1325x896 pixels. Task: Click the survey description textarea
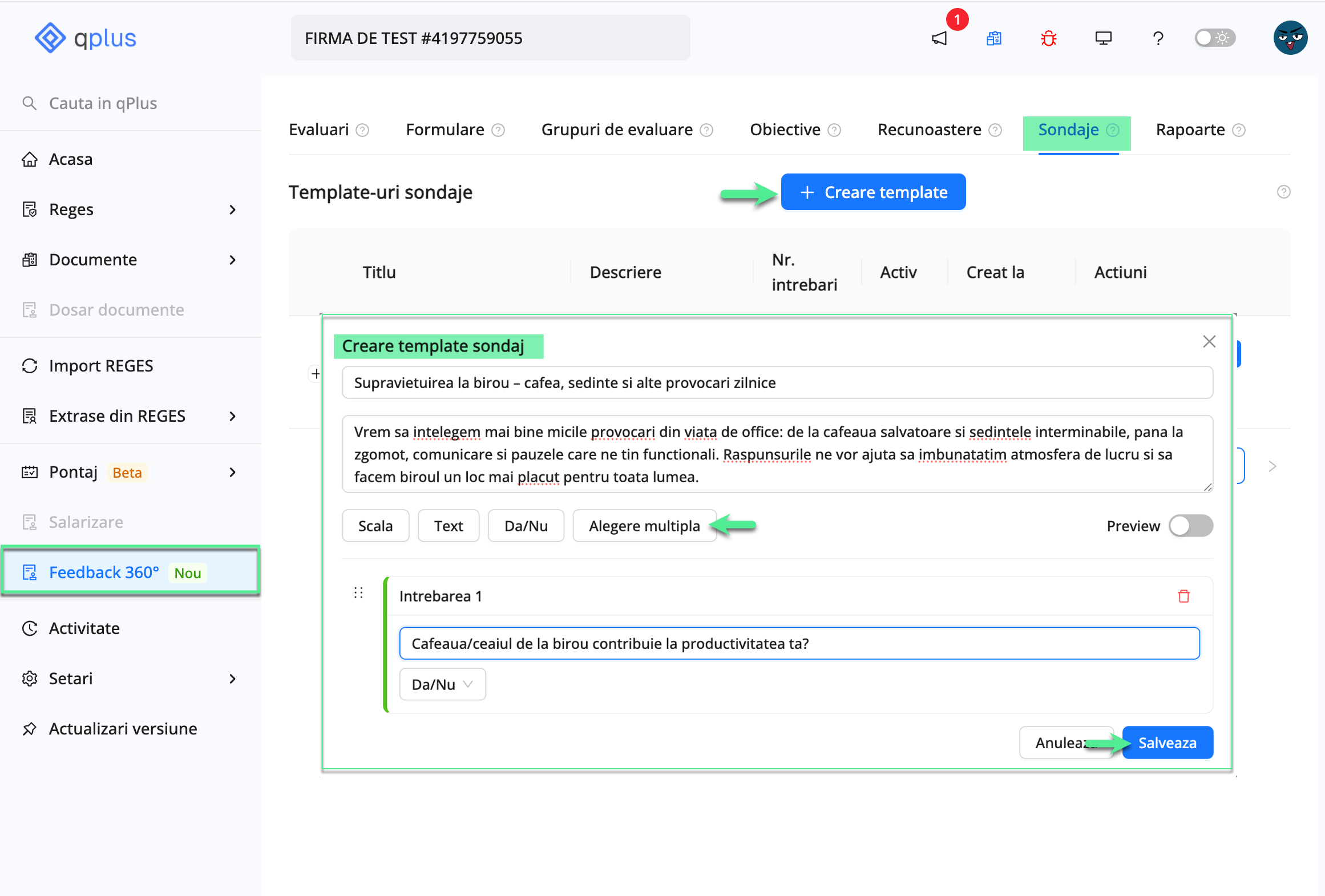[x=777, y=454]
